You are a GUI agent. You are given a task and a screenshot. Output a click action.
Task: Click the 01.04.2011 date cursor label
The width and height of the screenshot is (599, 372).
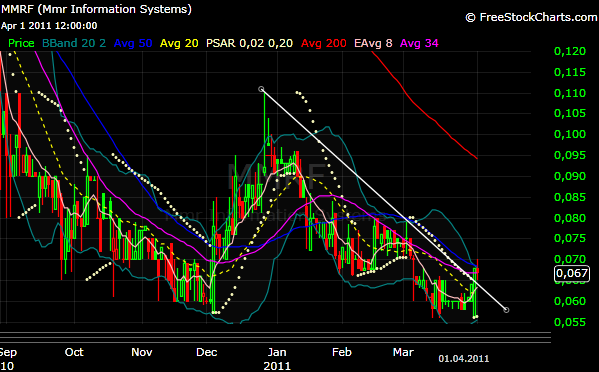tap(464, 359)
